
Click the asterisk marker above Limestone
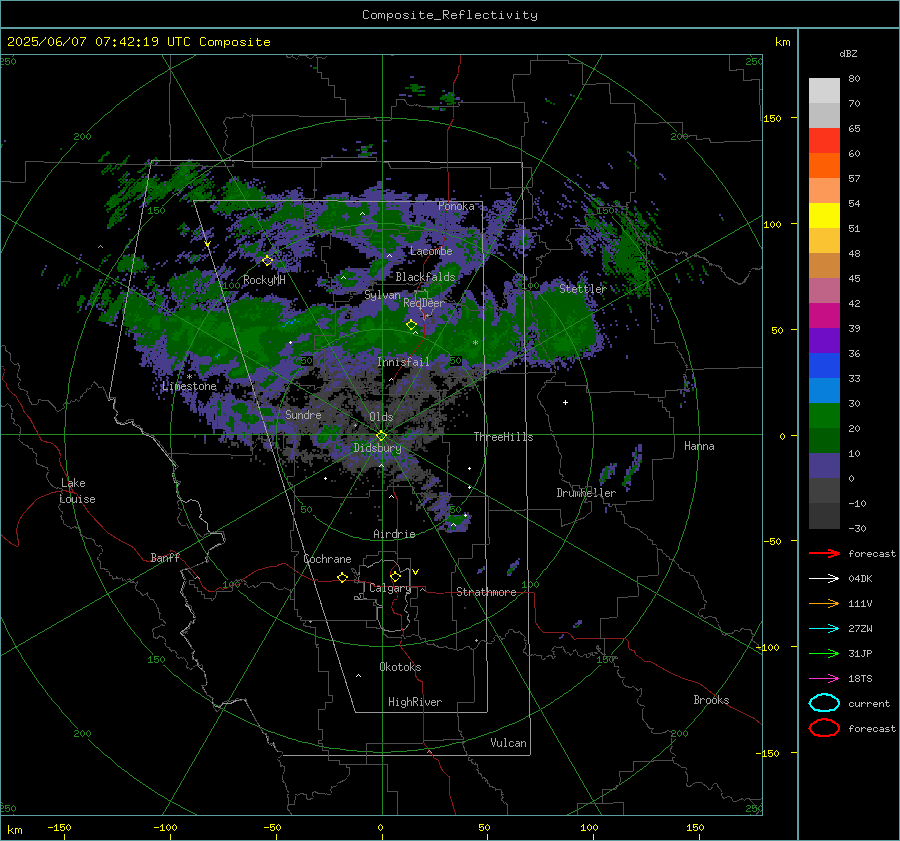click(189, 377)
